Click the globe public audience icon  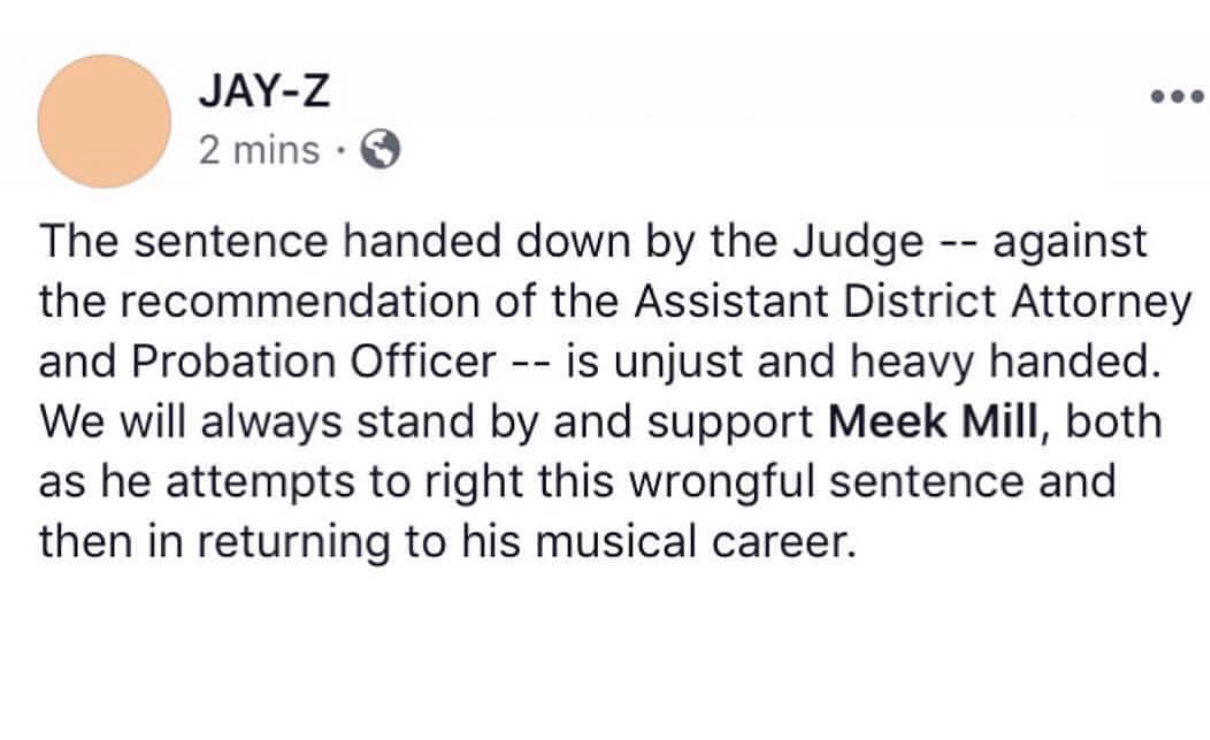point(380,151)
